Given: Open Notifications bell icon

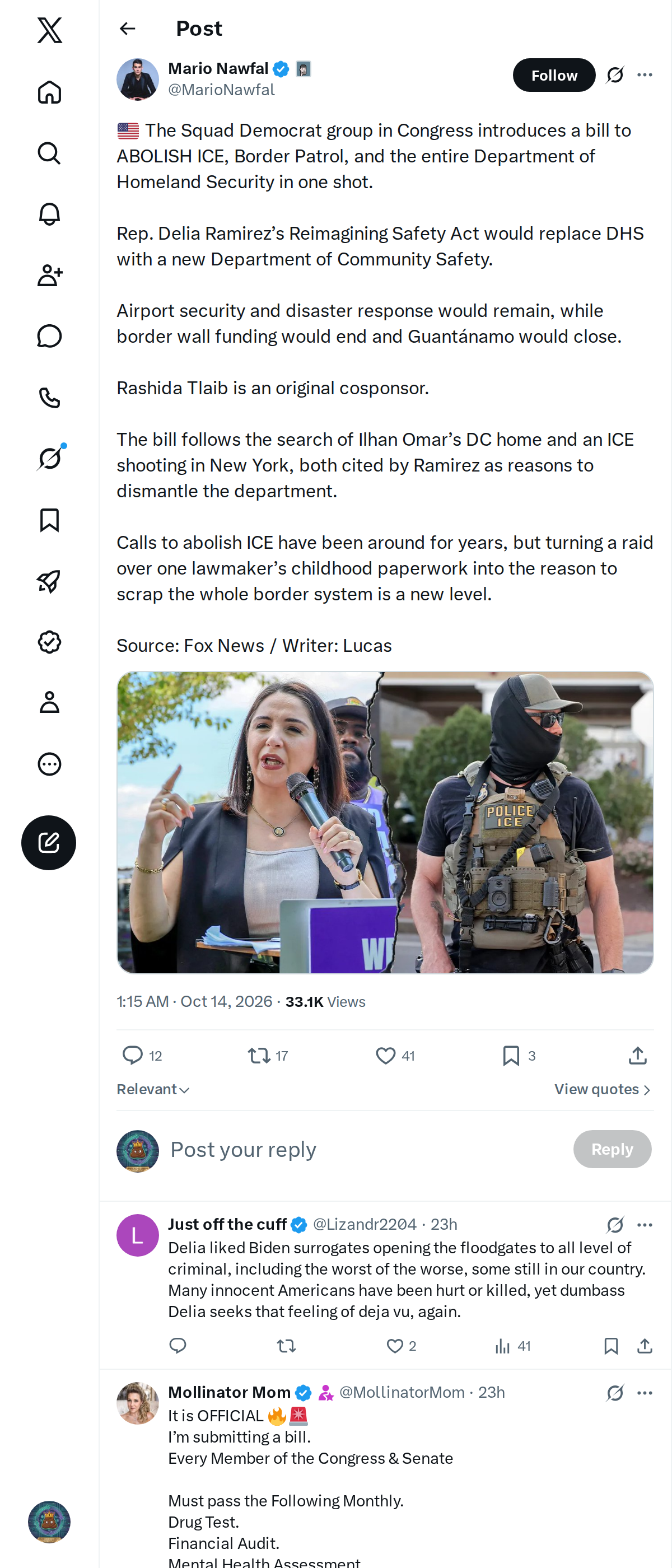Looking at the screenshot, I should [49, 214].
